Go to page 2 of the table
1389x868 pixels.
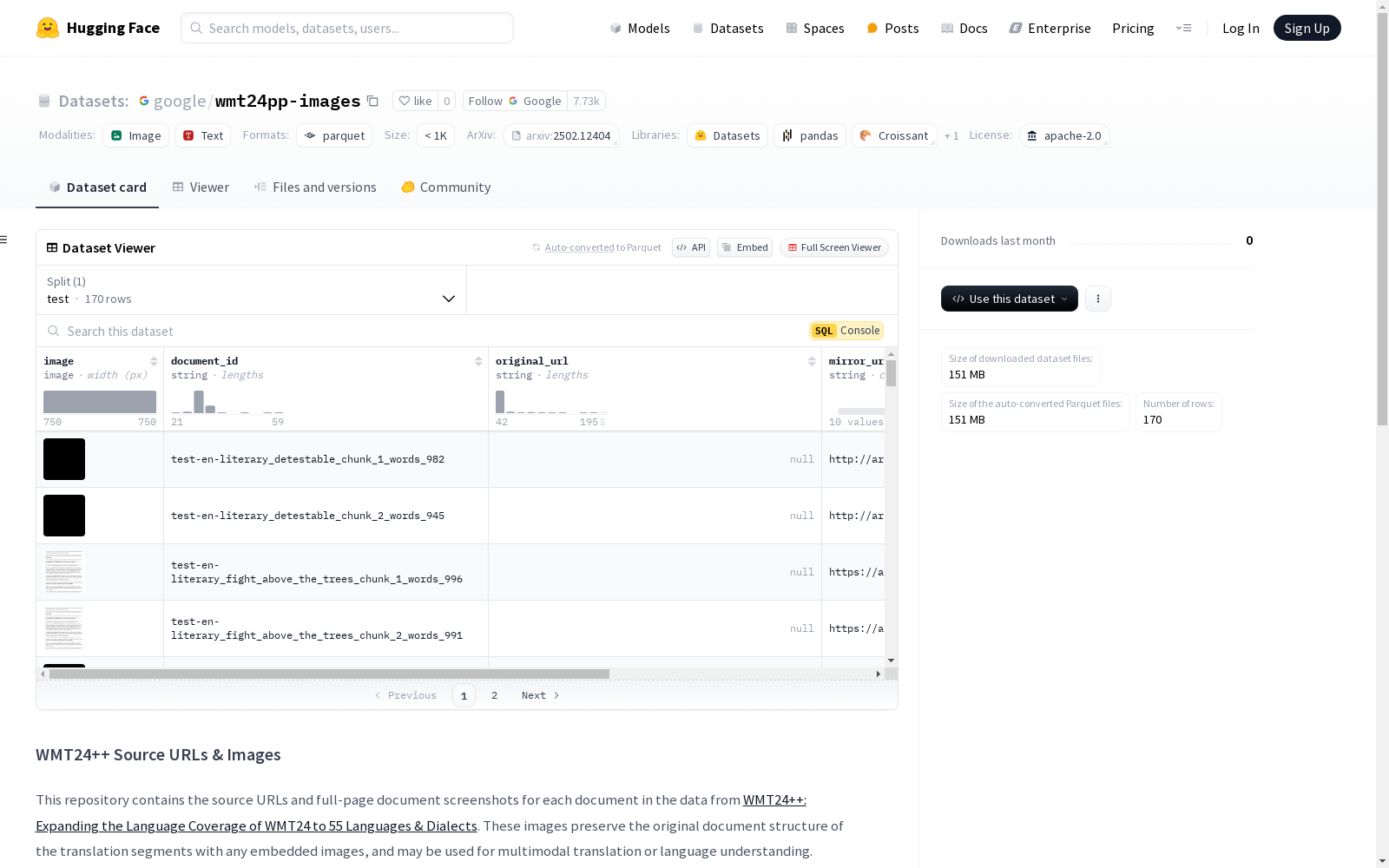point(495,695)
